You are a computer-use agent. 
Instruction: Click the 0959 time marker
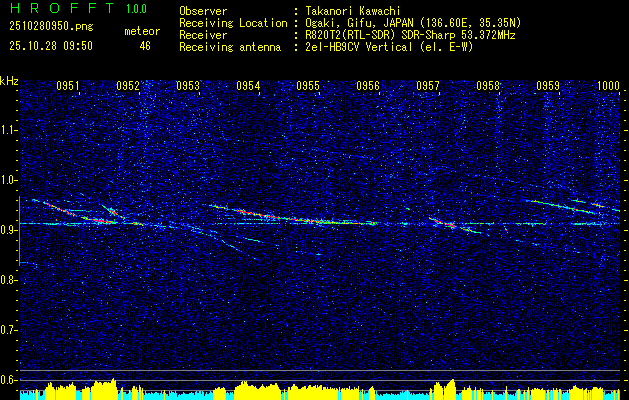pyautogui.click(x=548, y=85)
